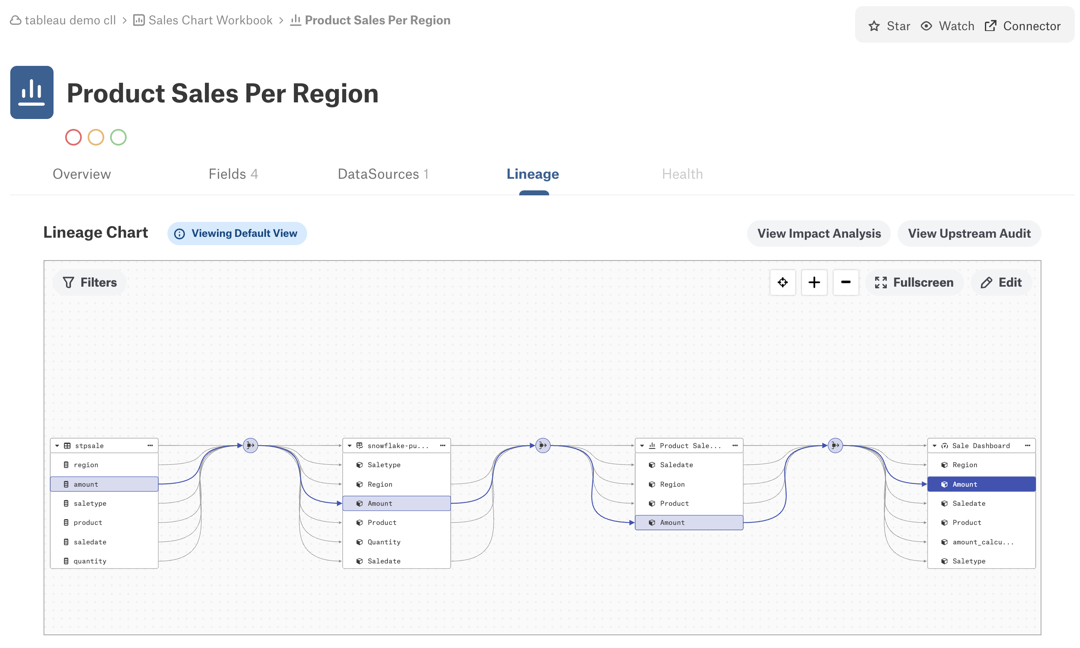
Task: Select Saledate field in Sale Dashboard node
Action: tap(982, 503)
